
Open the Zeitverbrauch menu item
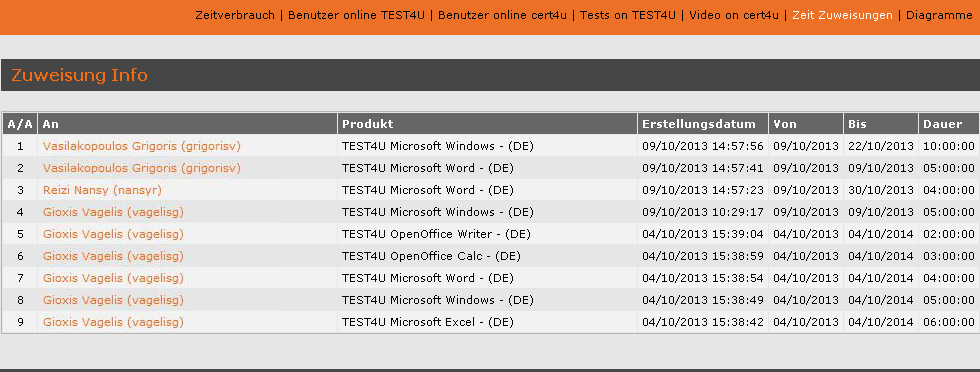pyautogui.click(x=235, y=15)
